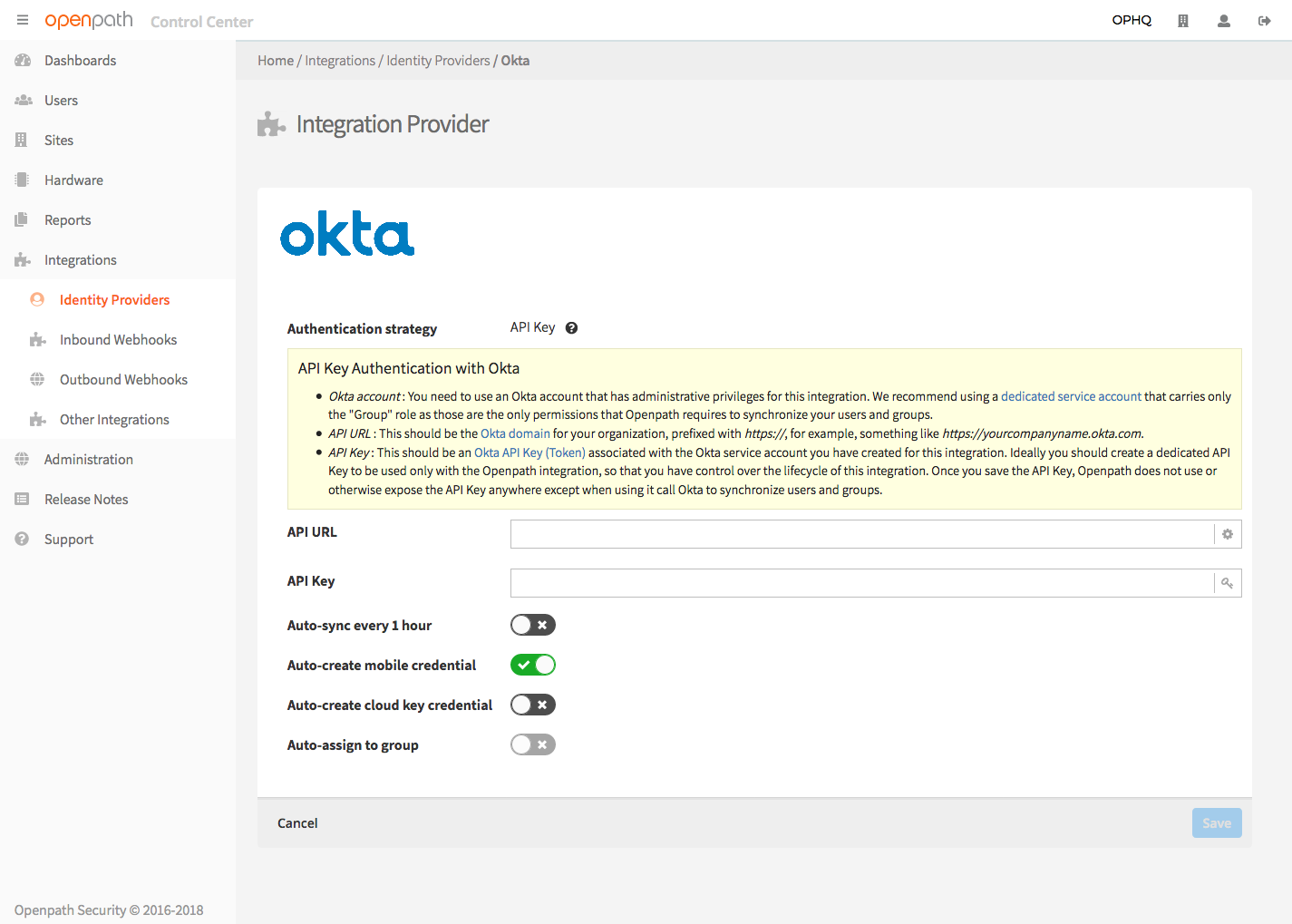Open the Okta domain link
This screenshot has height=924, width=1292.
coord(515,433)
